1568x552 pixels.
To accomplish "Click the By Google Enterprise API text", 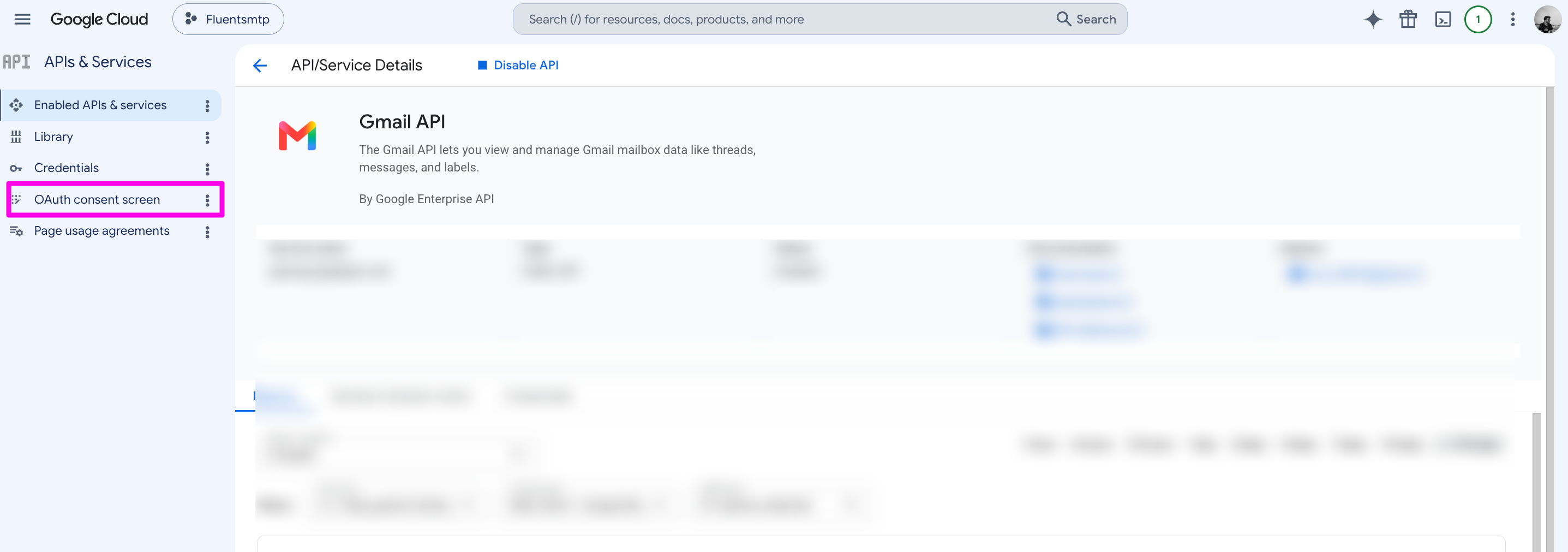I will pyautogui.click(x=427, y=199).
